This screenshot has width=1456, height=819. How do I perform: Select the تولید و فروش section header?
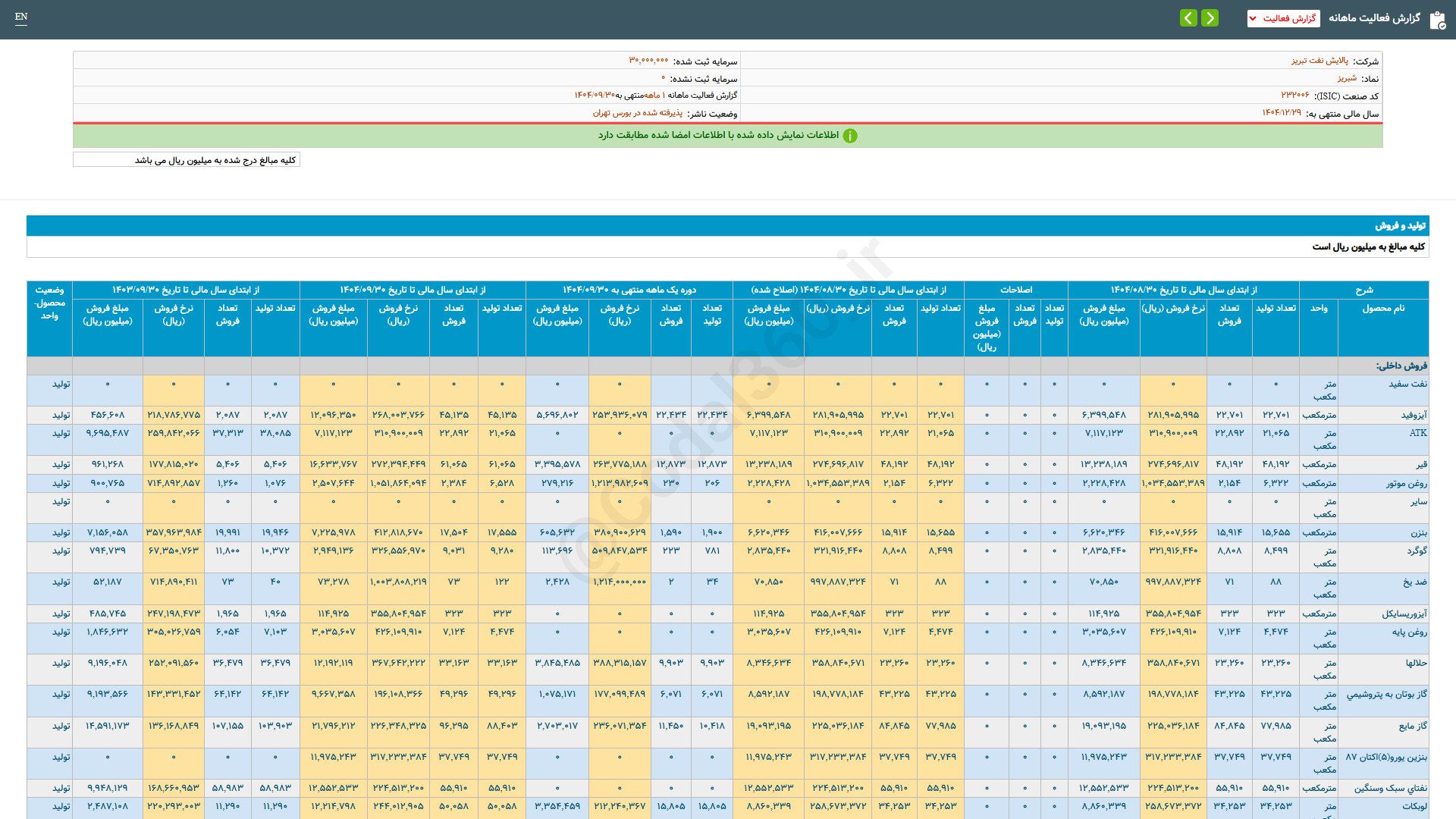pos(1400,225)
